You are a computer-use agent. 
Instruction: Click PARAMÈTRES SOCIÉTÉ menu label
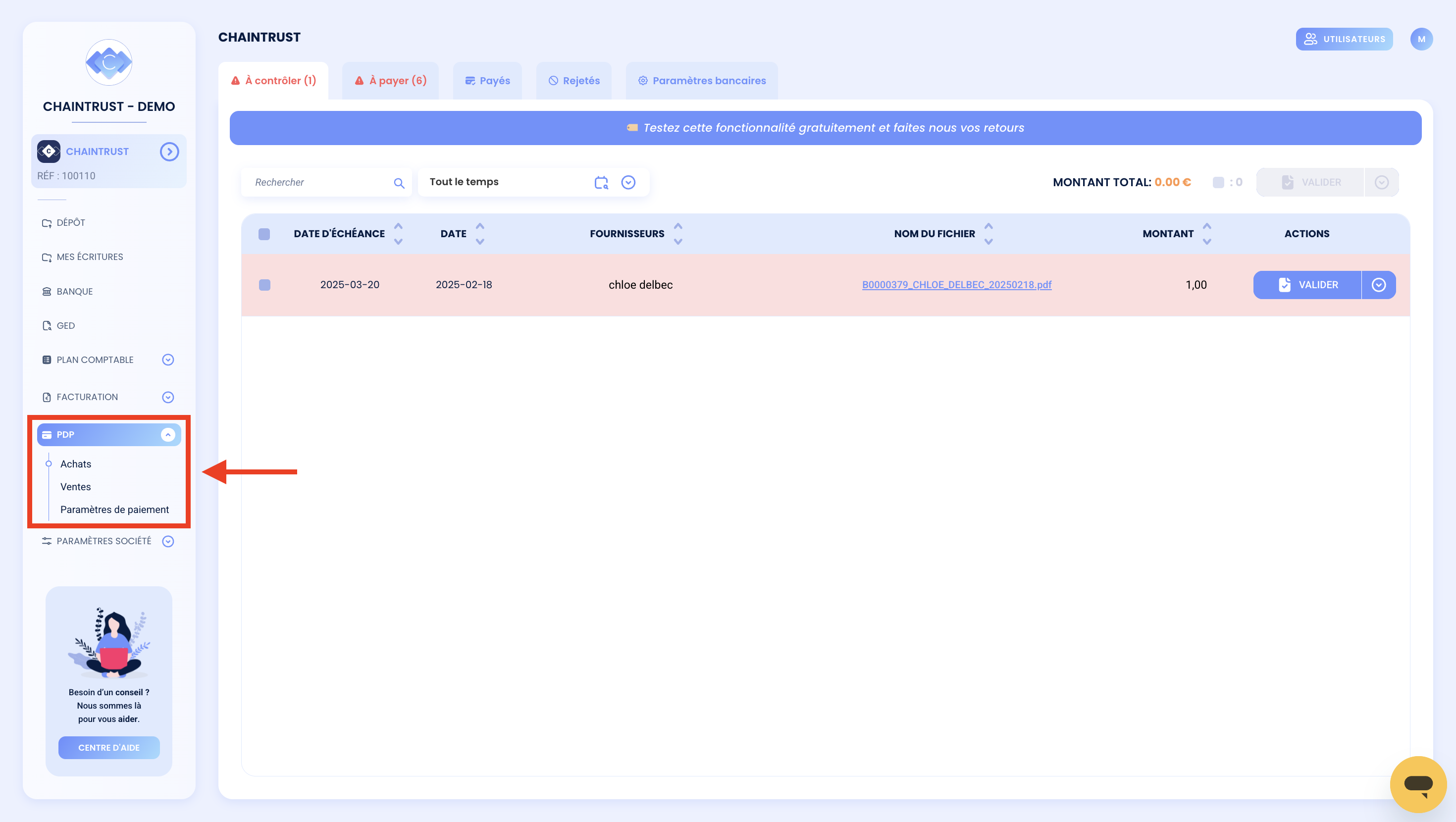104,541
